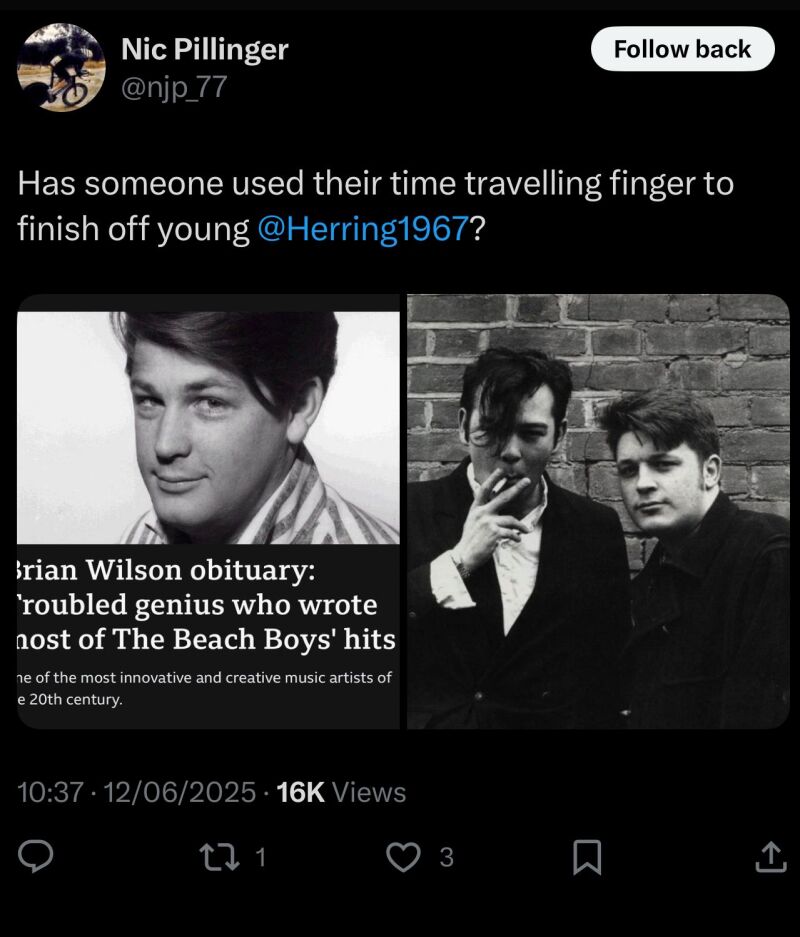Tap the @njp_77 handle
Image resolution: width=800 pixels, height=937 pixels.
pos(173,88)
